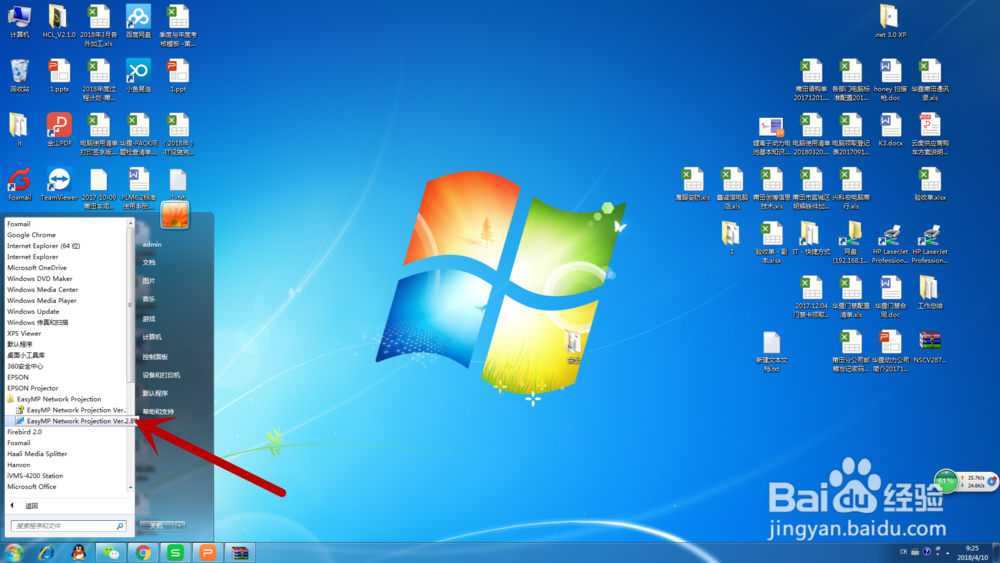
Task: Select the 网盘 (192.168.1... network shortcut
Action: point(851,242)
